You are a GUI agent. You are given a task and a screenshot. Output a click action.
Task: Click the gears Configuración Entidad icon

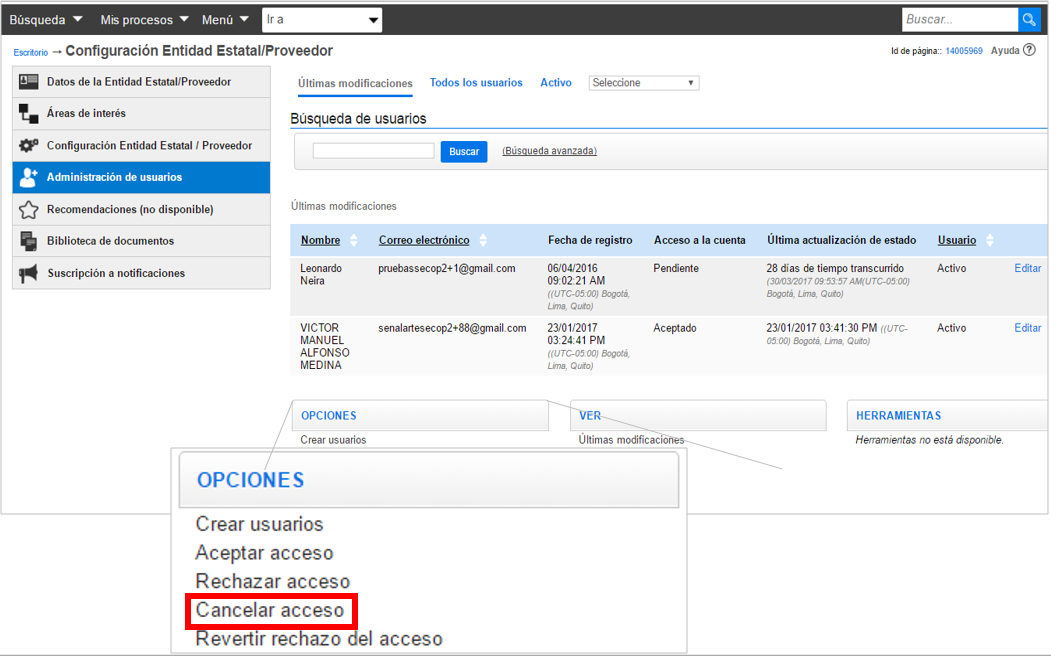tap(29, 146)
